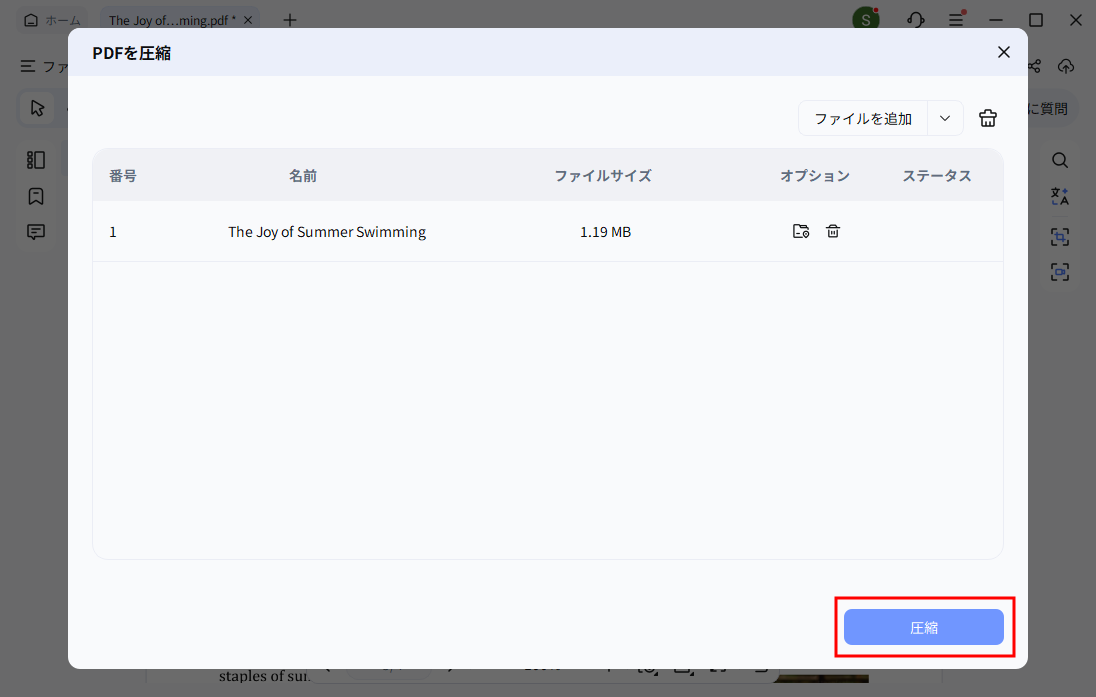Screen dimensions: 1096x697
Task: Switch to the ホーム tab in the main window
Action: pyautogui.click(x=52, y=20)
